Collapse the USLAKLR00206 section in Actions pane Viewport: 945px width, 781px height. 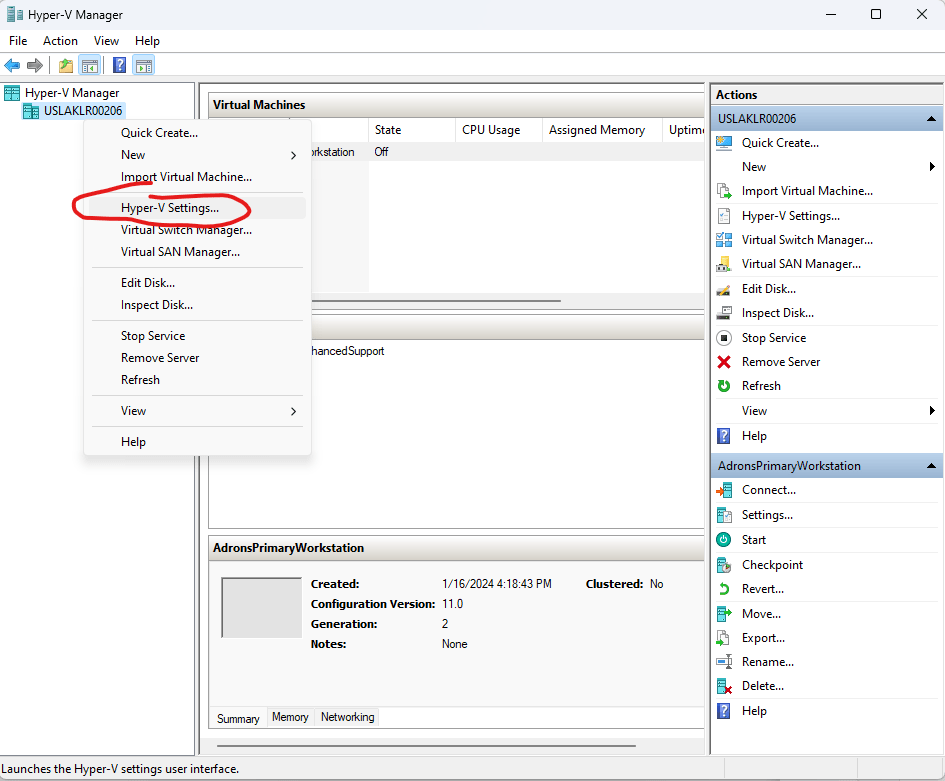pyautogui.click(x=931, y=119)
